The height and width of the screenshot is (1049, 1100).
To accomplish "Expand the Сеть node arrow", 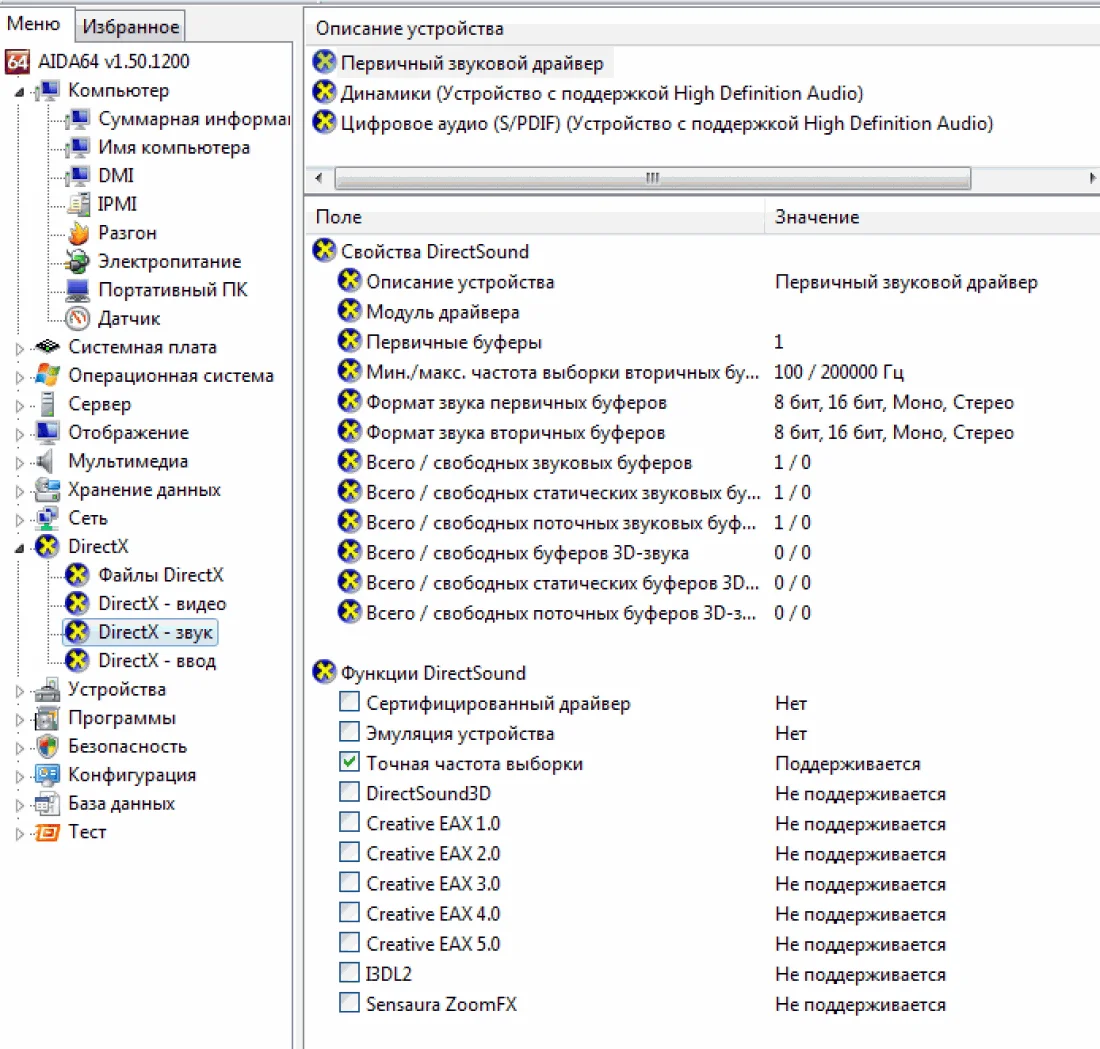I will tap(20, 520).
